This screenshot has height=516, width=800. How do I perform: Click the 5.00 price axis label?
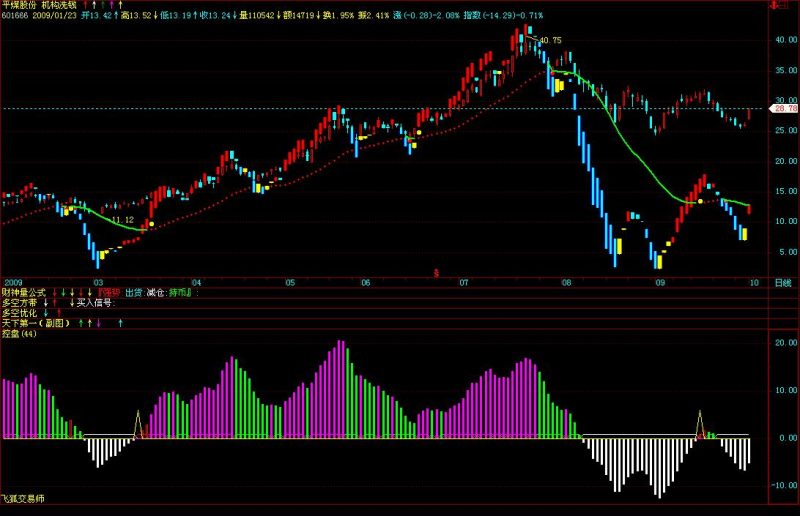tap(788, 252)
